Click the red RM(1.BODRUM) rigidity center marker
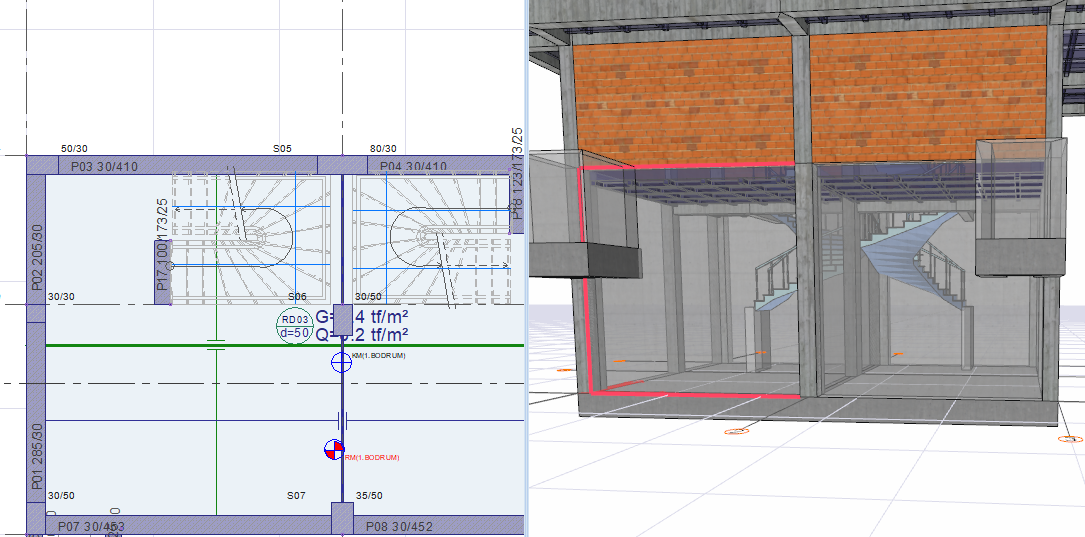 [333, 450]
